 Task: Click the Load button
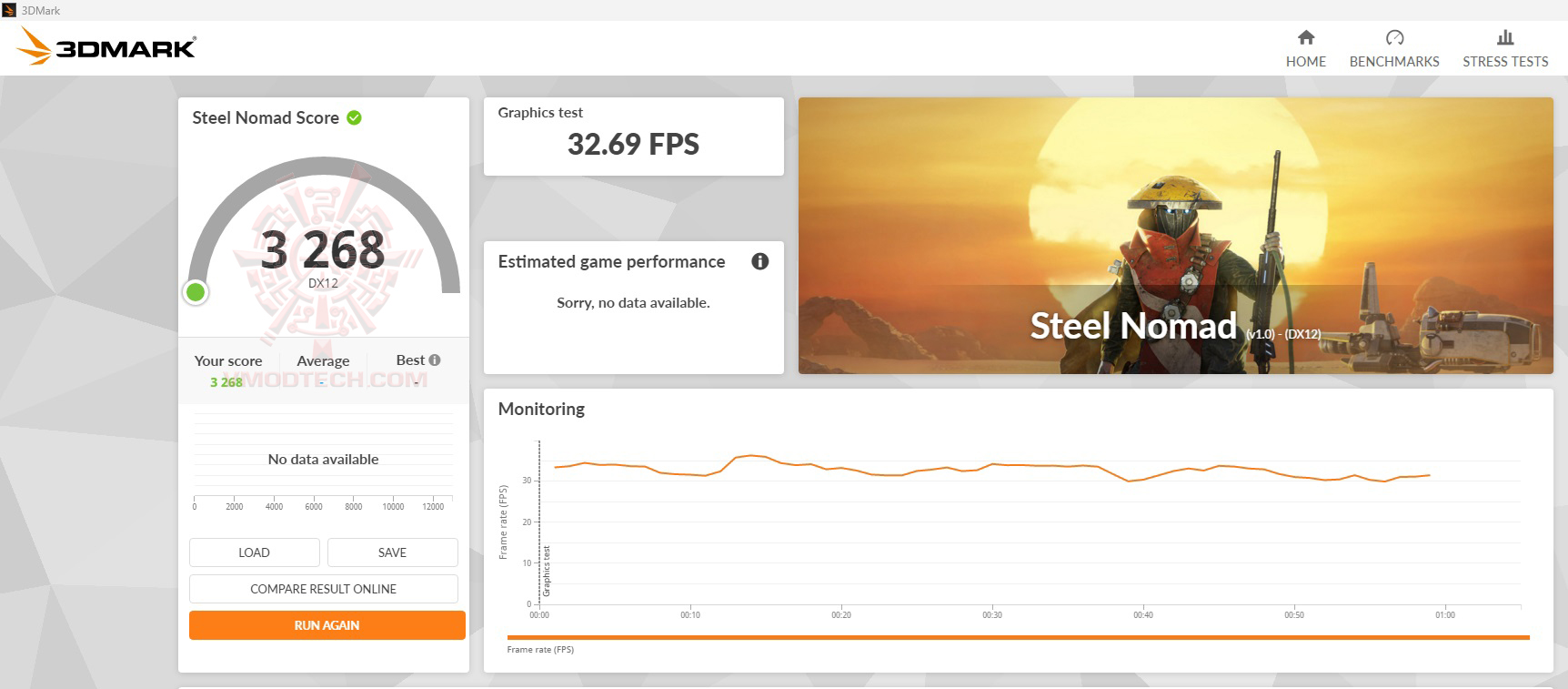coord(255,552)
